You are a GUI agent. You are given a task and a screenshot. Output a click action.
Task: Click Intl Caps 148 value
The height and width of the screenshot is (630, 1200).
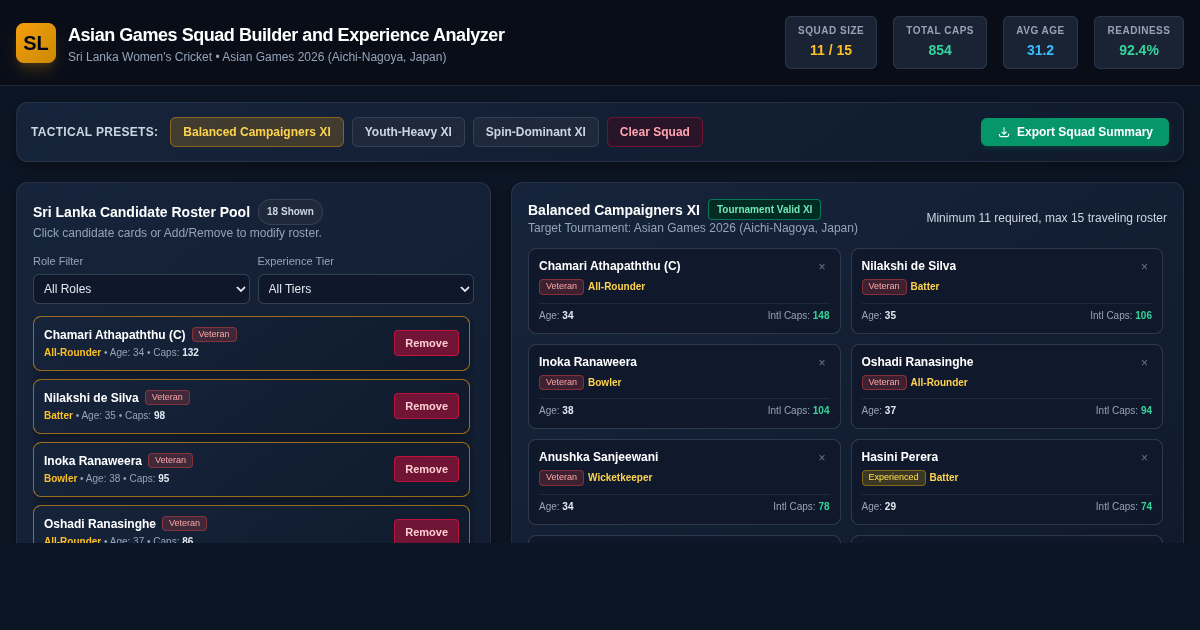(x=821, y=316)
